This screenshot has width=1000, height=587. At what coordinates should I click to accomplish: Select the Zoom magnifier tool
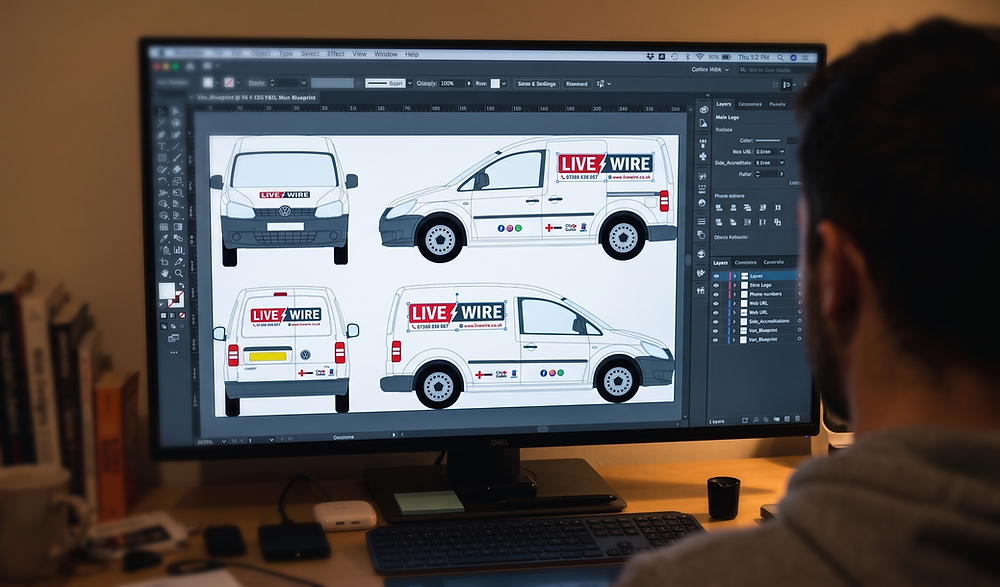click(x=177, y=272)
